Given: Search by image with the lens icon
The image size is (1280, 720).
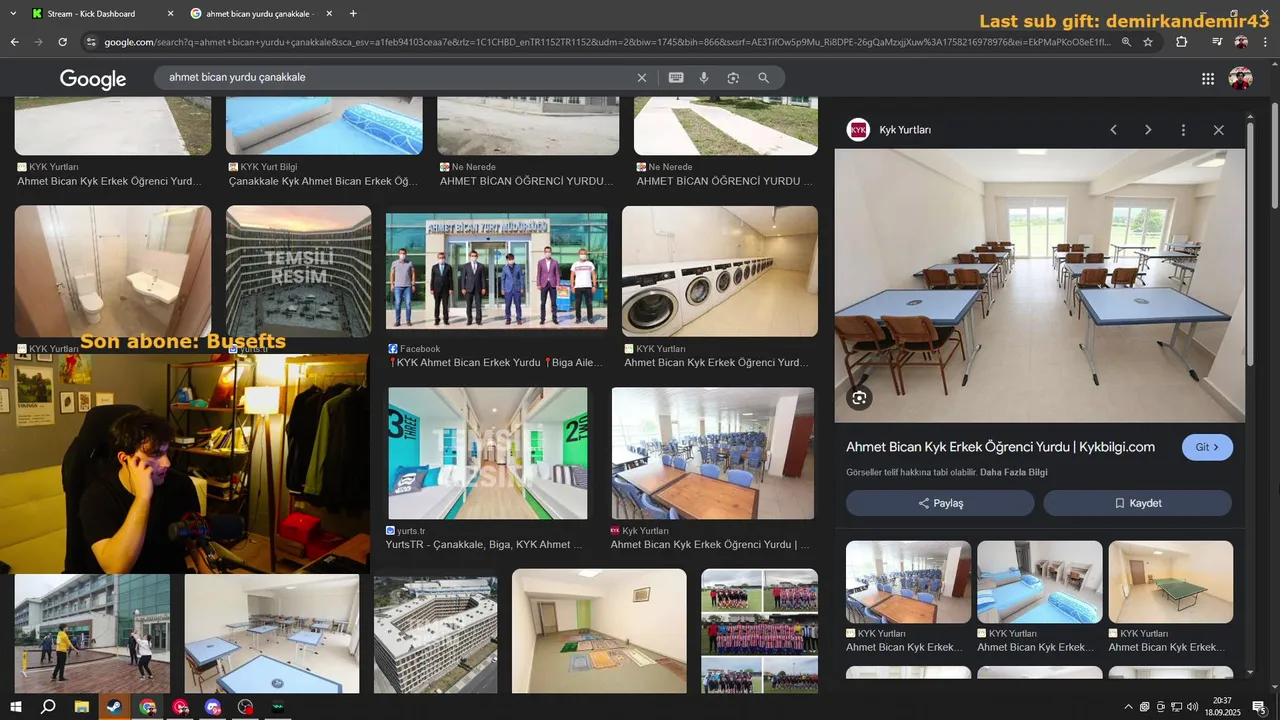Looking at the screenshot, I should point(733,78).
